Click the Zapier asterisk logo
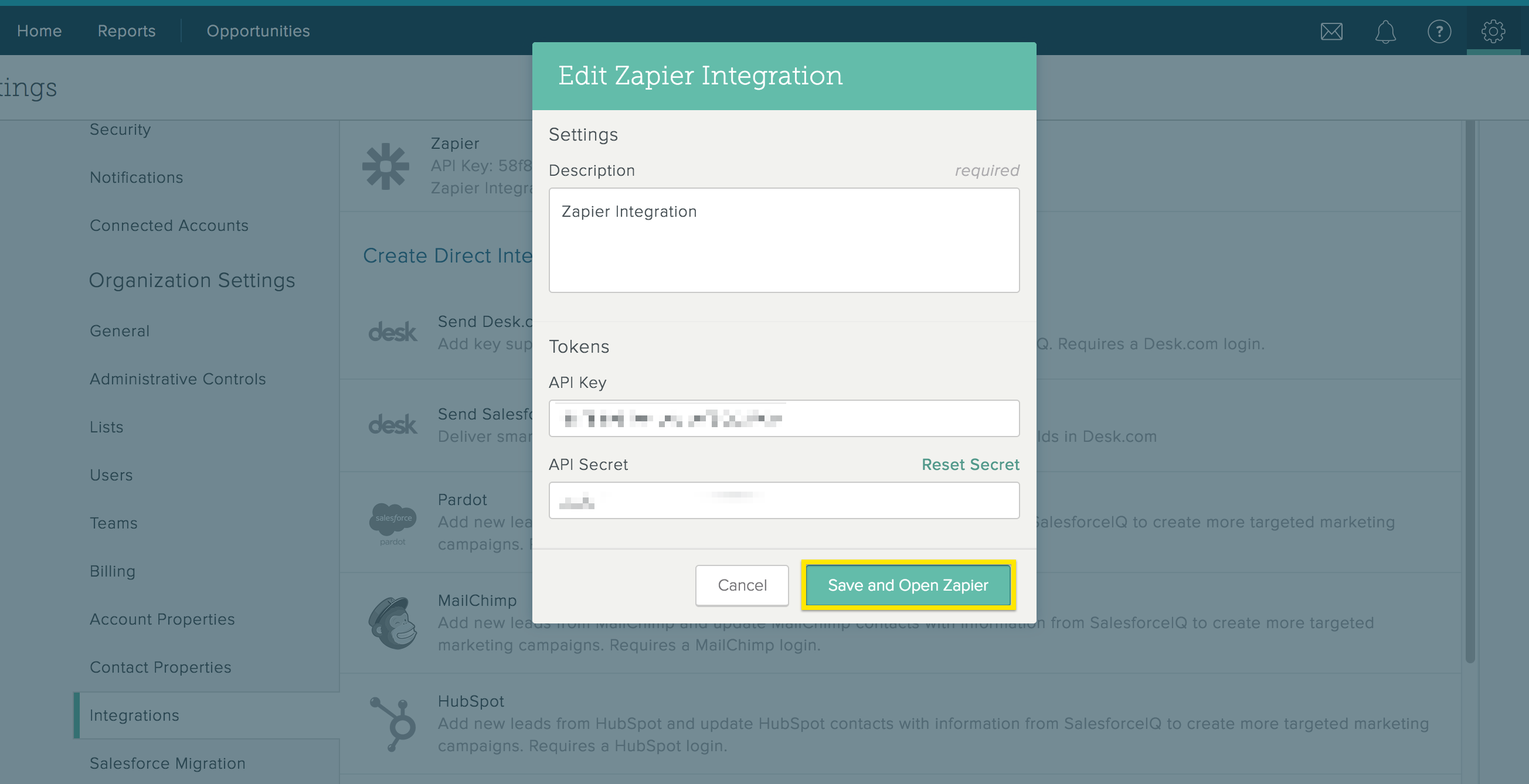Viewport: 1529px width, 784px height. pyautogui.click(x=386, y=166)
